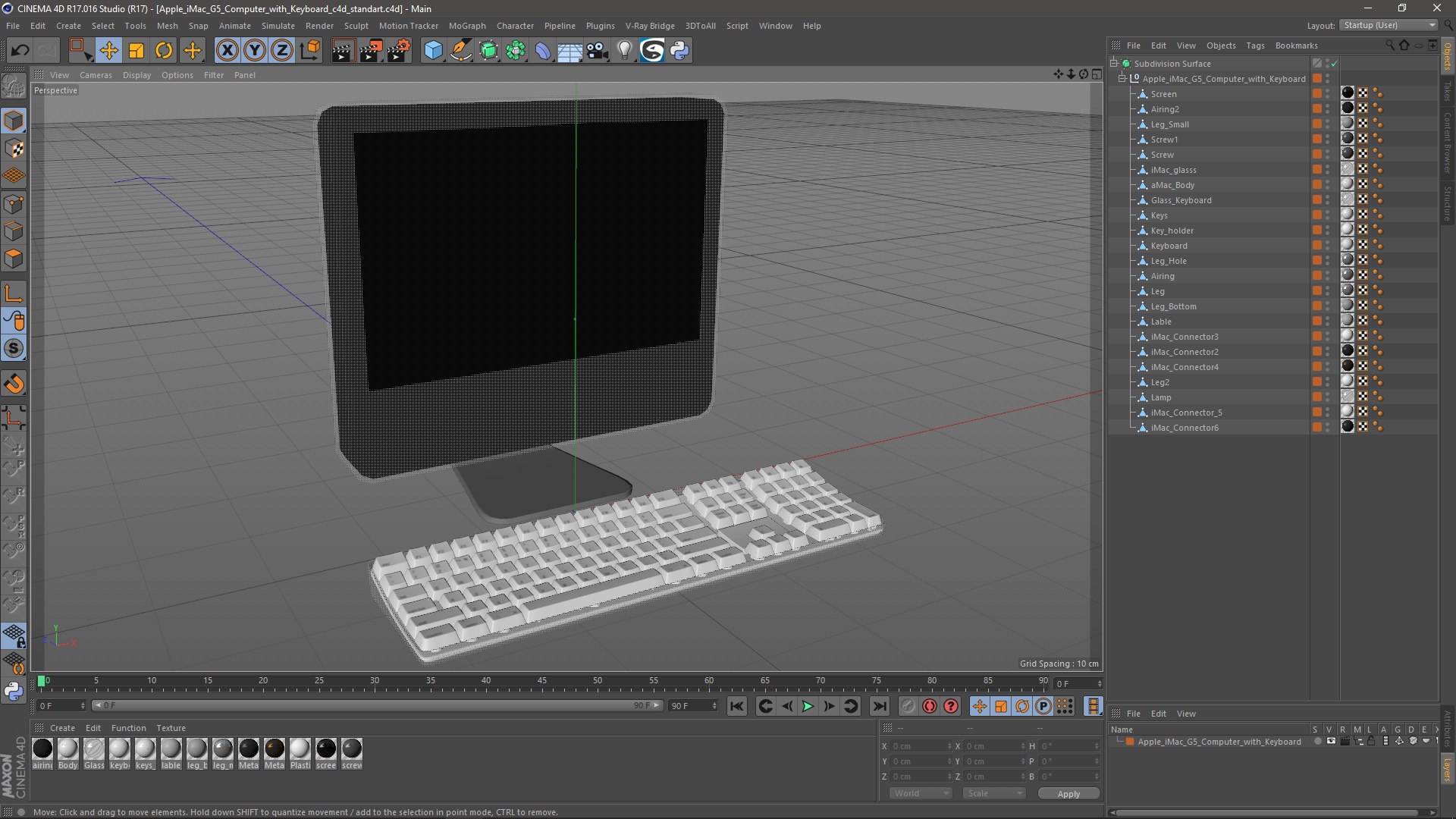Add a Cube primitive object
1456x819 pixels.
tap(433, 51)
